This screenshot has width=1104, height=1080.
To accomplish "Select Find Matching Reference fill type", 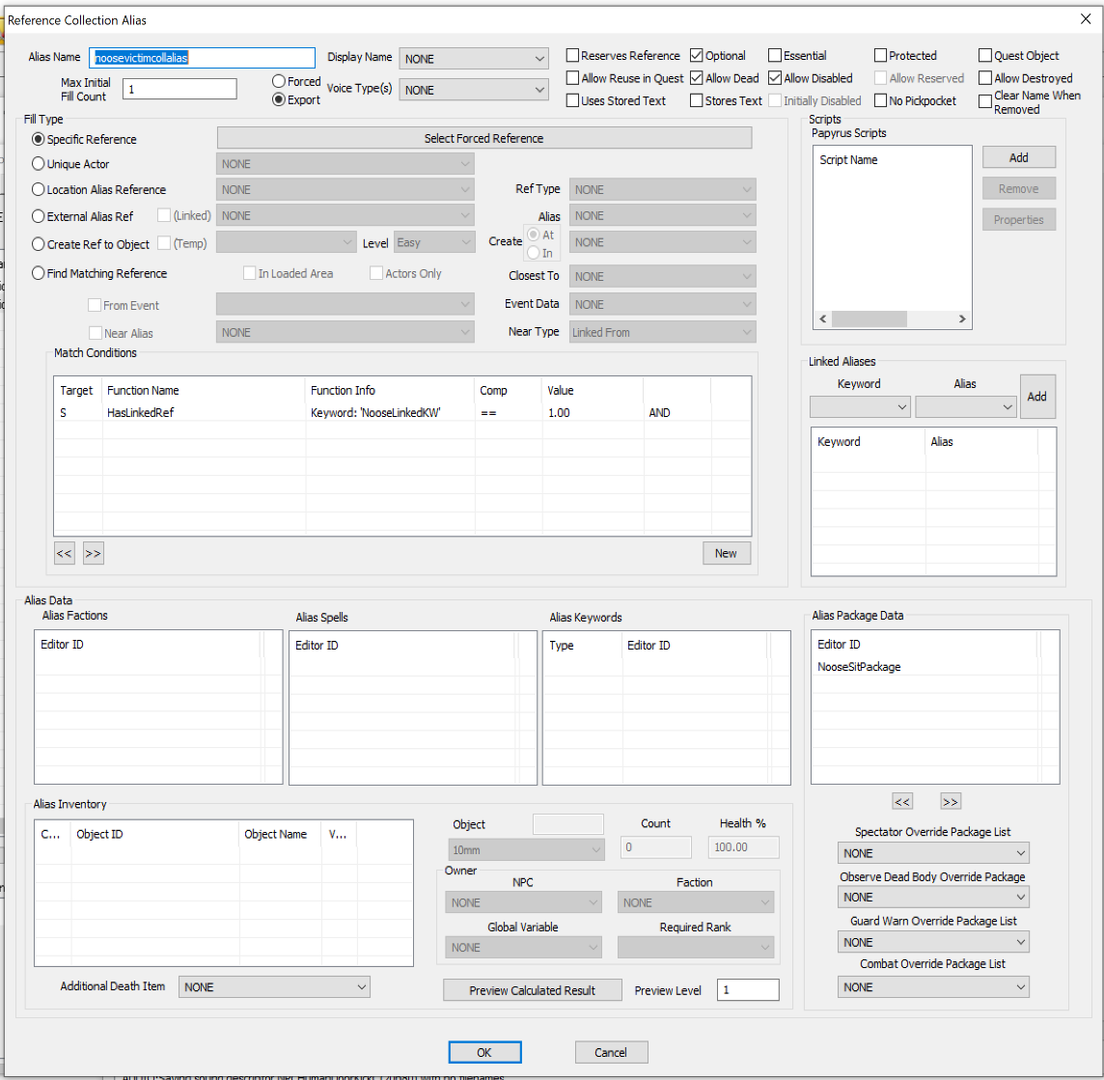I will click(39, 273).
